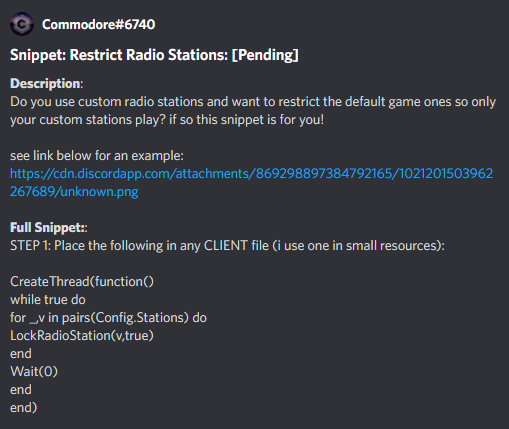This screenshot has width=509, height=429.
Task: Click the LockRadioStation(v,true) code line
Action: pyautogui.click(x=82, y=336)
